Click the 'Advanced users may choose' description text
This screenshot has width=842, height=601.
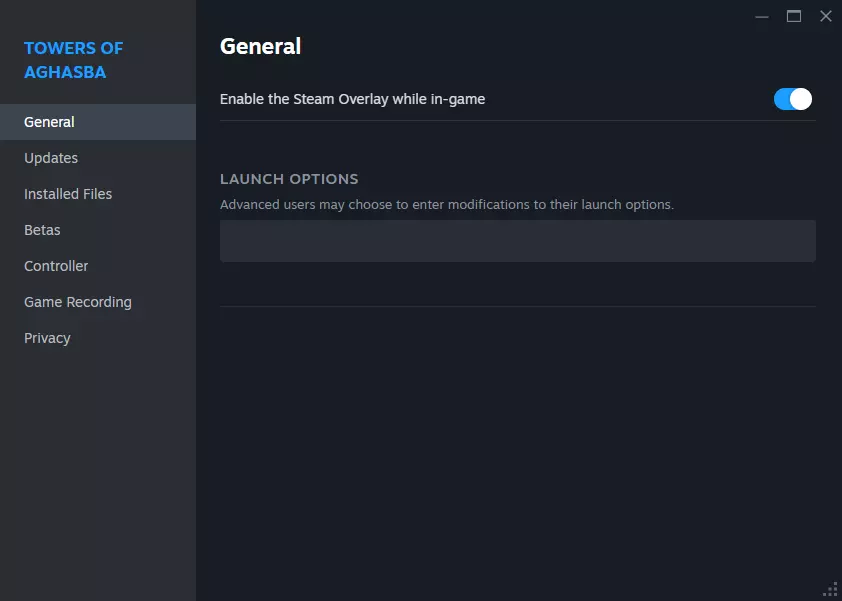pos(447,205)
